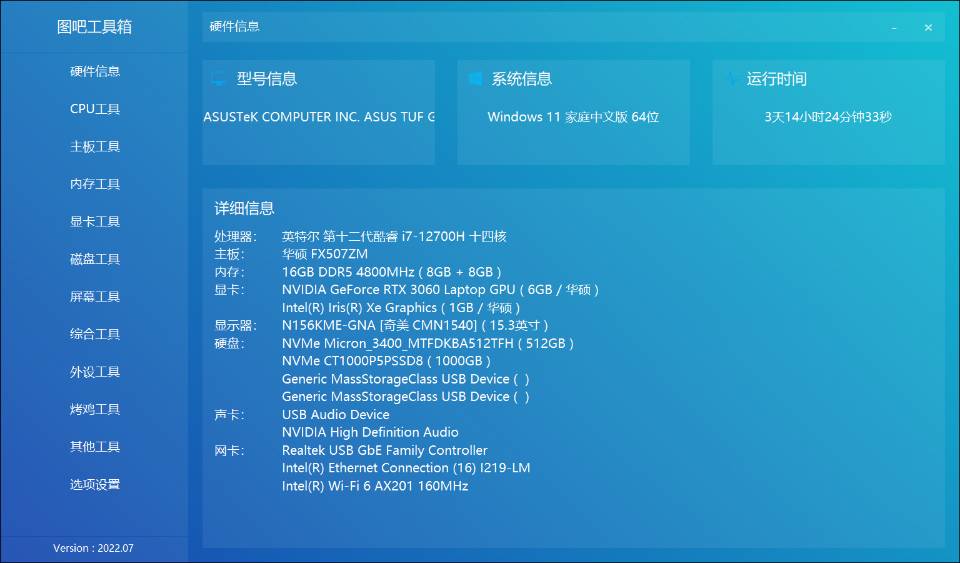Click NVMe CT1000P5PSSD8 disk entry

coord(386,361)
